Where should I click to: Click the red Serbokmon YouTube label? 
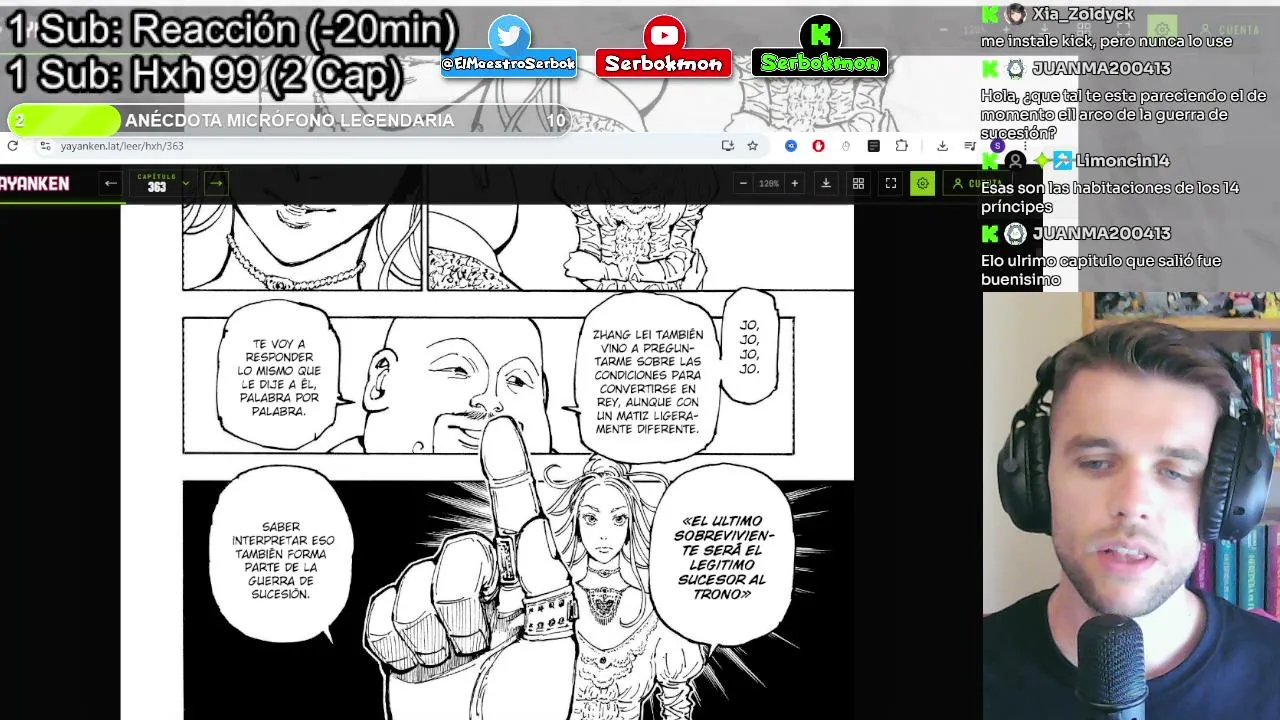point(663,63)
